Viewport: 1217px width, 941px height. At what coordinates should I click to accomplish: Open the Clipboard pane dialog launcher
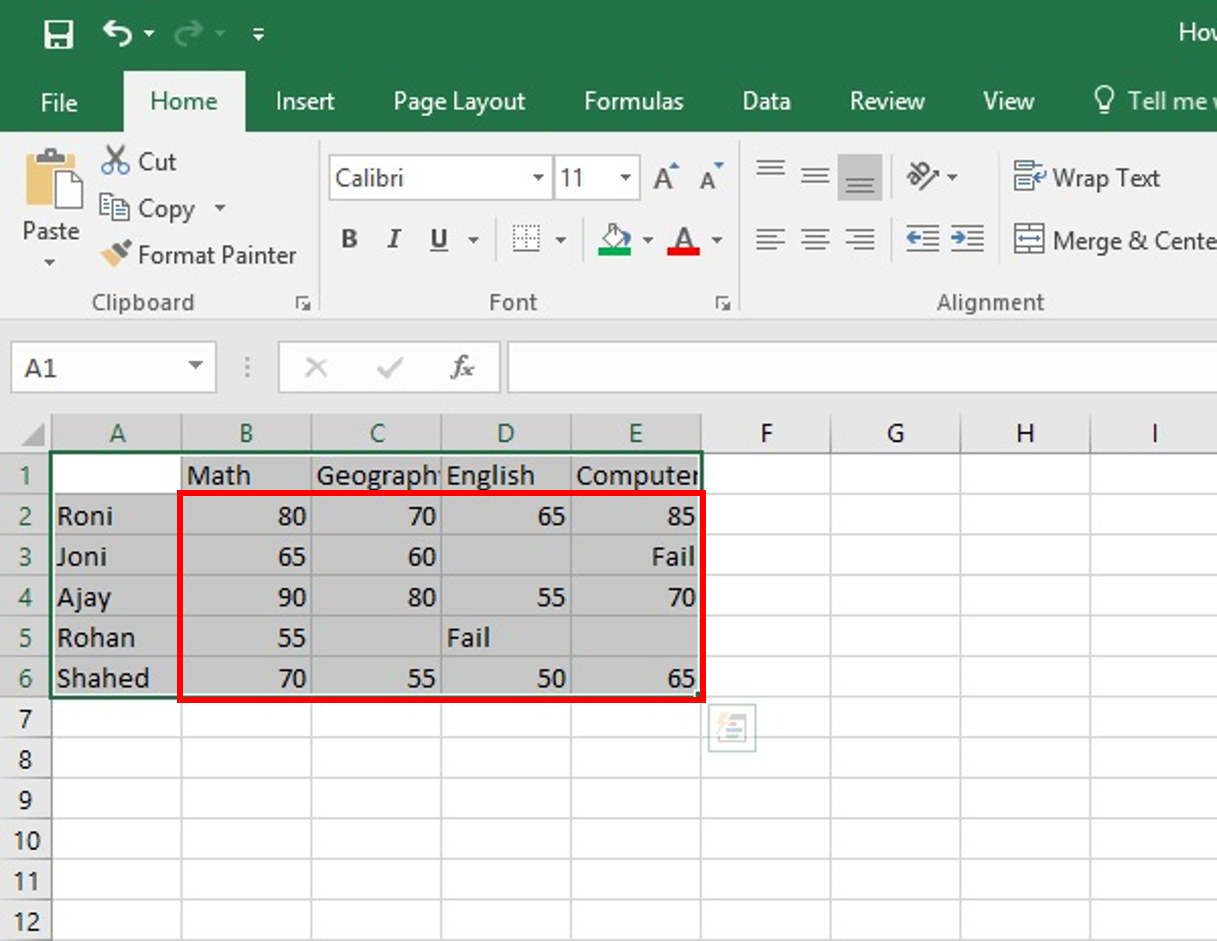[x=303, y=303]
